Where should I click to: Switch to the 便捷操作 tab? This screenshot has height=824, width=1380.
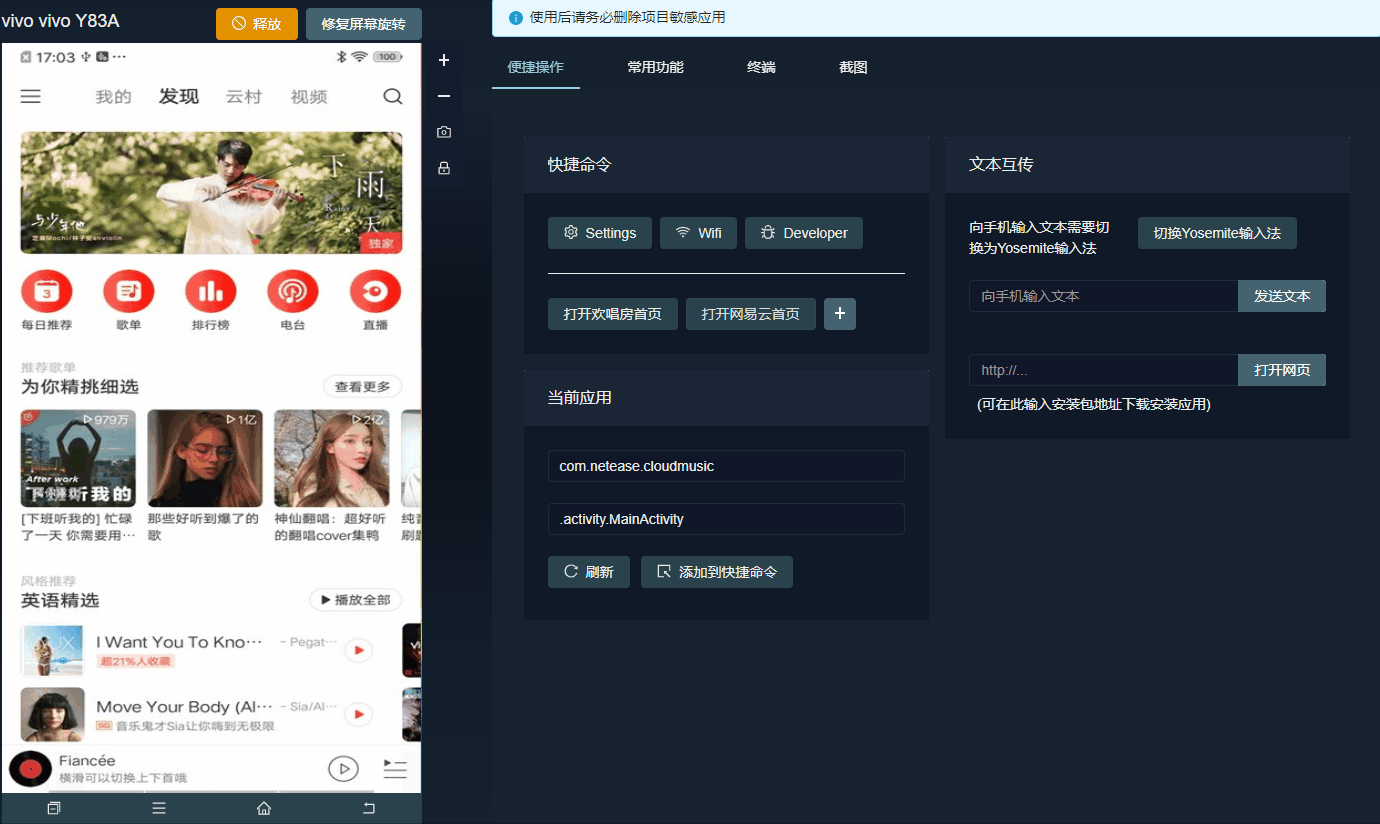pyautogui.click(x=536, y=67)
